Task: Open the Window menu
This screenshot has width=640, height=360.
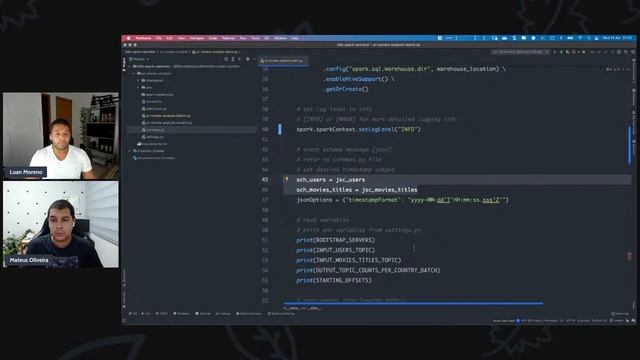Action: [280, 38]
